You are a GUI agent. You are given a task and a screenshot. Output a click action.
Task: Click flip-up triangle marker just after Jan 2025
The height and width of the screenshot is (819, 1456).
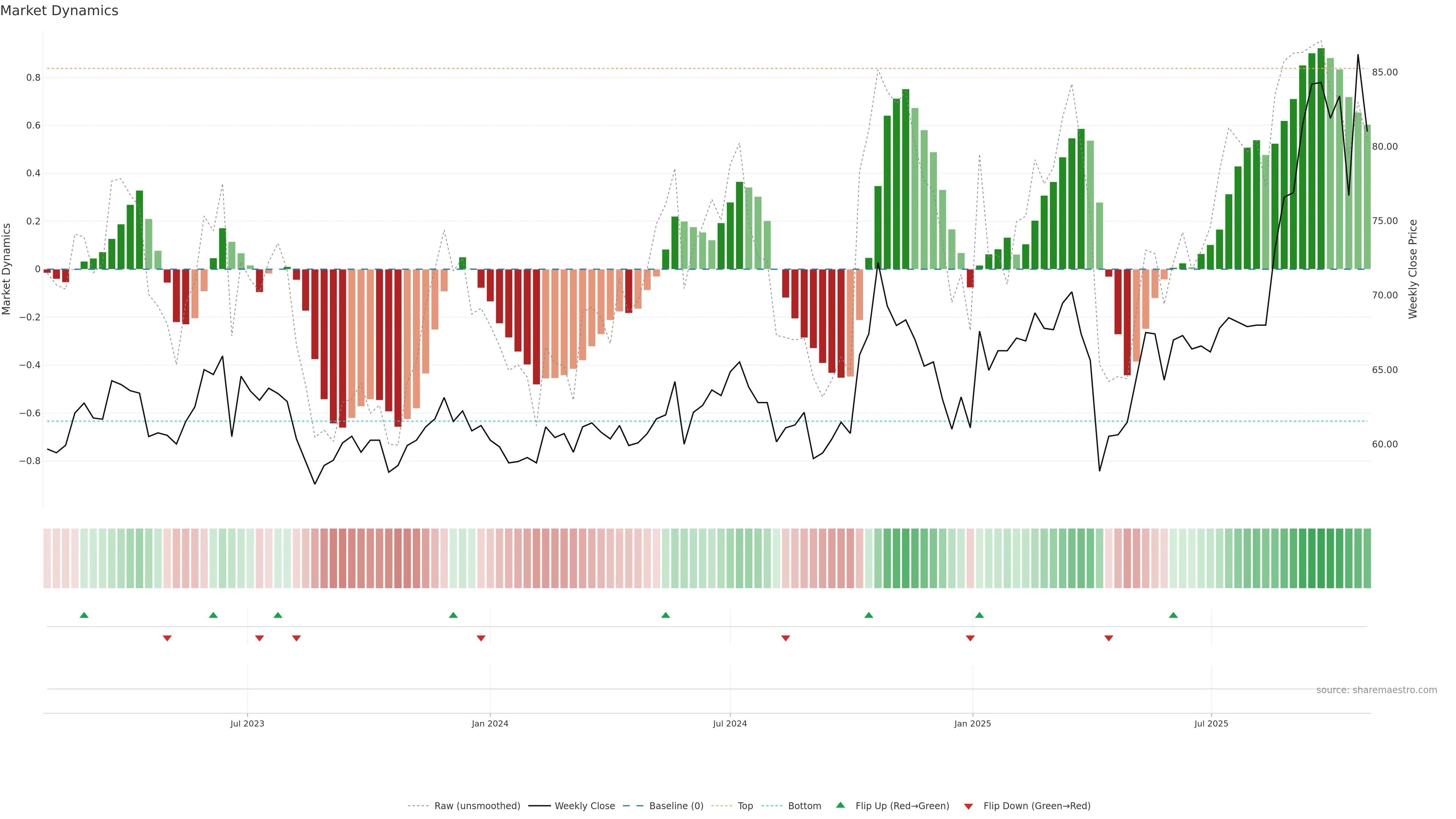pyautogui.click(x=979, y=615)
